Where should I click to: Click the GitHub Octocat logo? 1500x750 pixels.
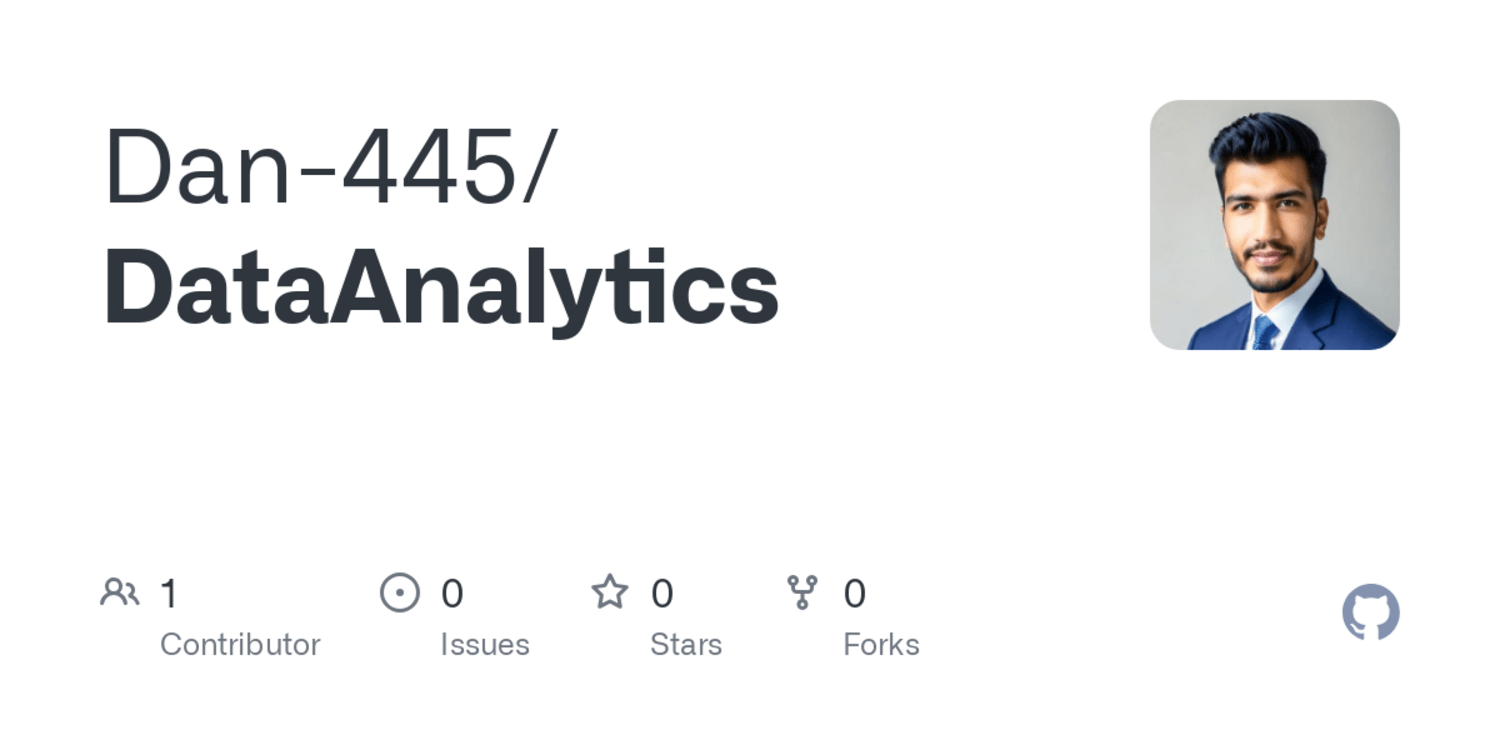click(1371, 612)
